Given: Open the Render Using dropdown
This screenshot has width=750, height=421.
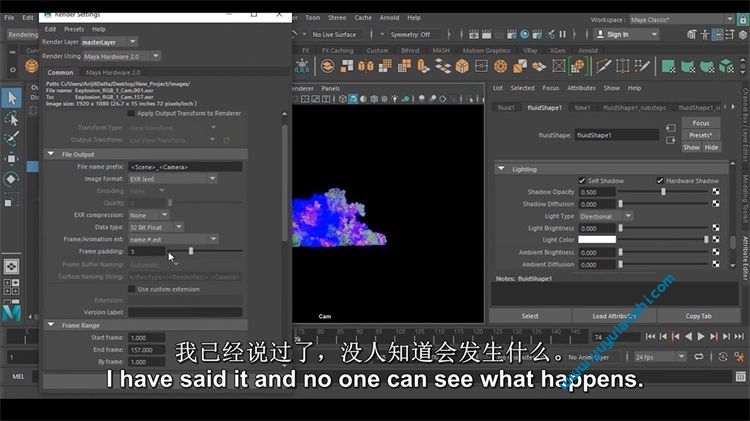Looking at the screenshot, I should [121, 56].
